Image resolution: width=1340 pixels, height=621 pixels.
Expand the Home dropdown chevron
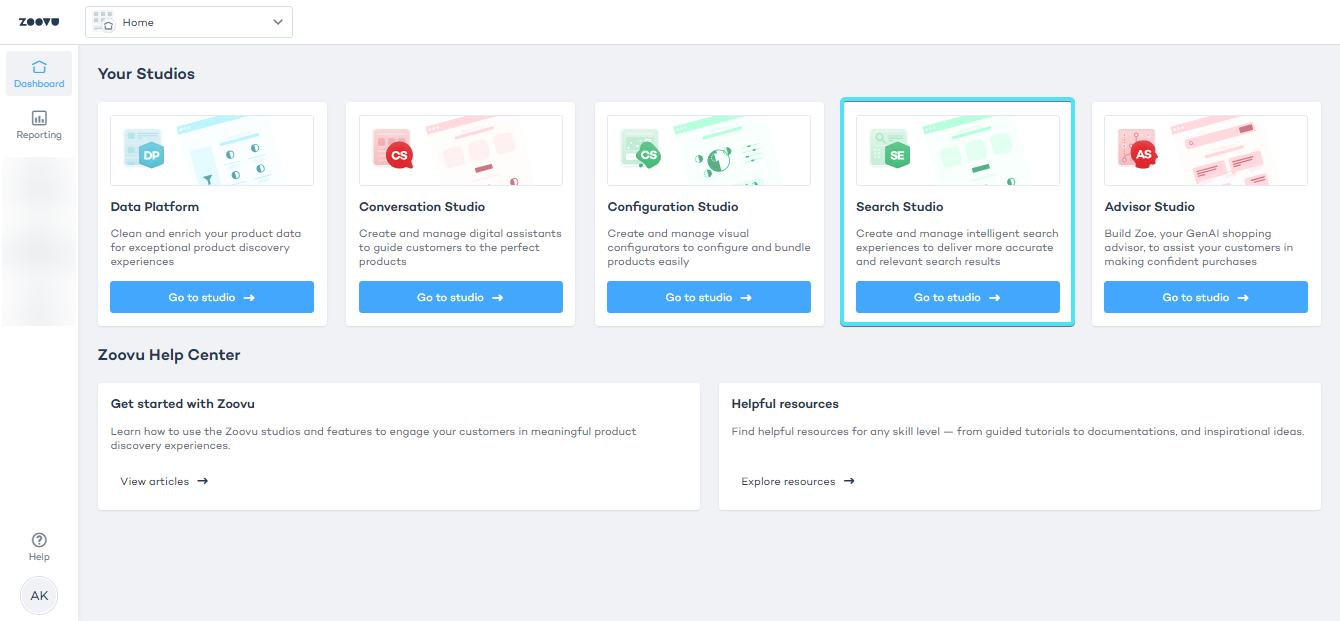[x=278, y=22]
